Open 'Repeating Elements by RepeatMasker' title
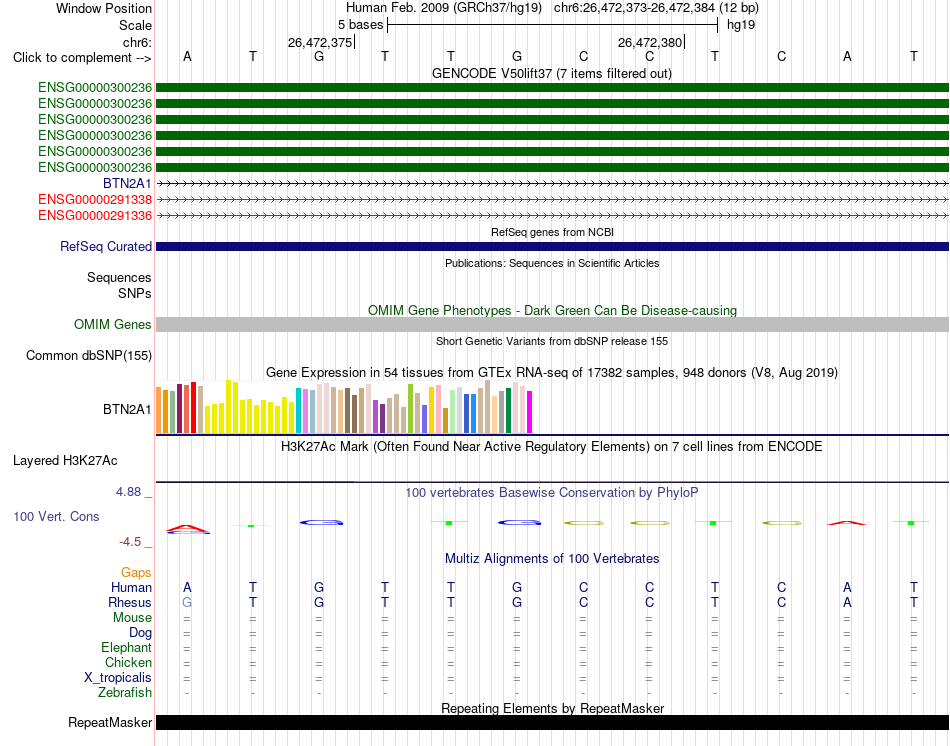The width and height of the screenshot is (950, 746). pyautogui.click(x=552, y=708)
